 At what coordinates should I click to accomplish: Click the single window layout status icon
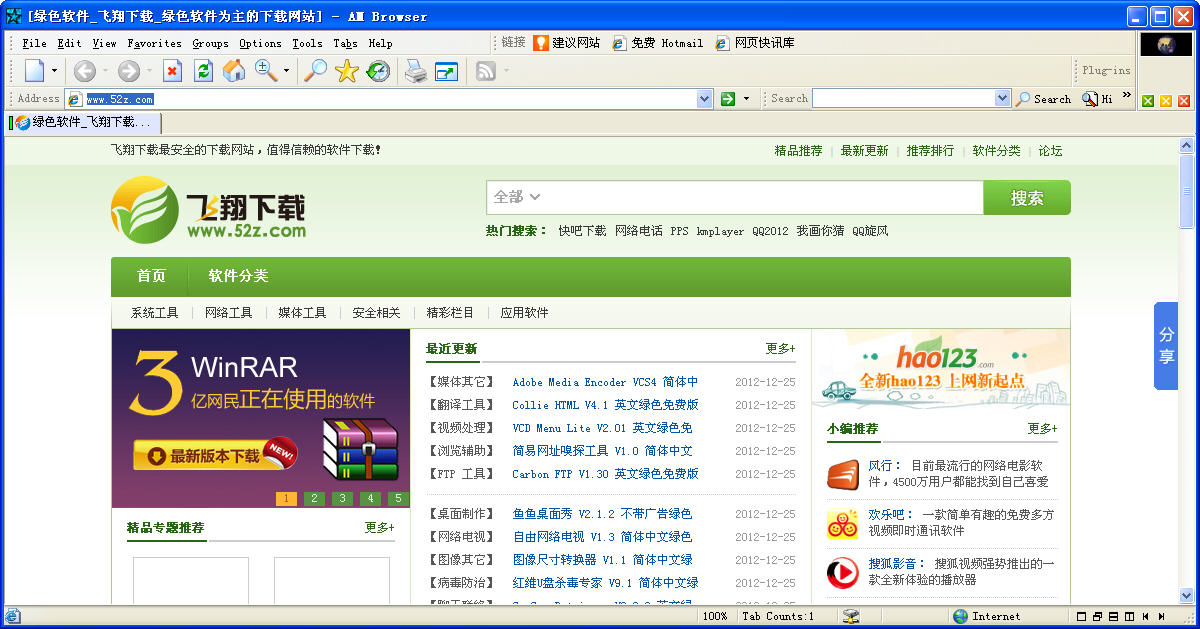point(1081,616)
